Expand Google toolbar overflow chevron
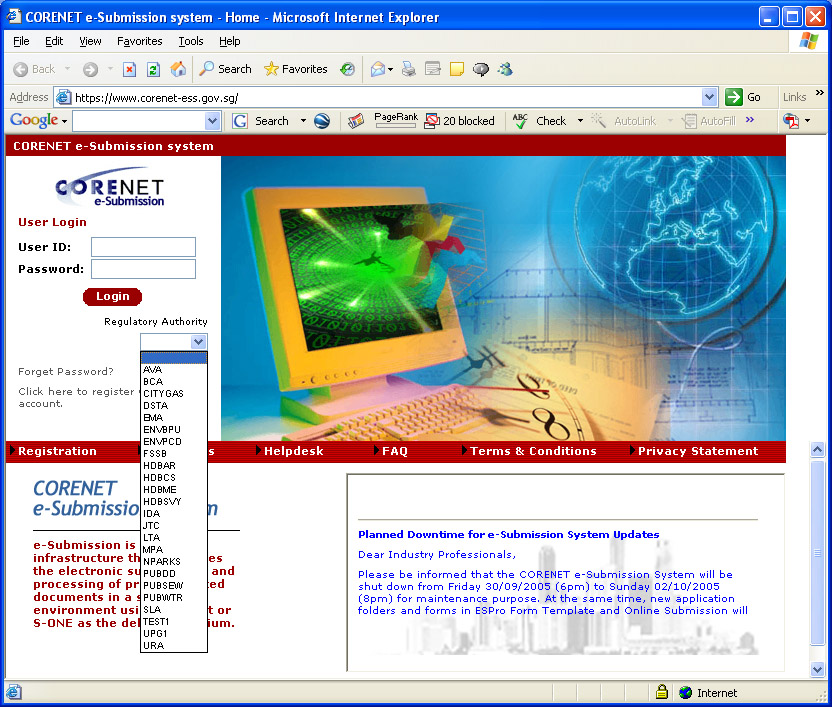Screen dimensions: 832x707 click(750, 120)
